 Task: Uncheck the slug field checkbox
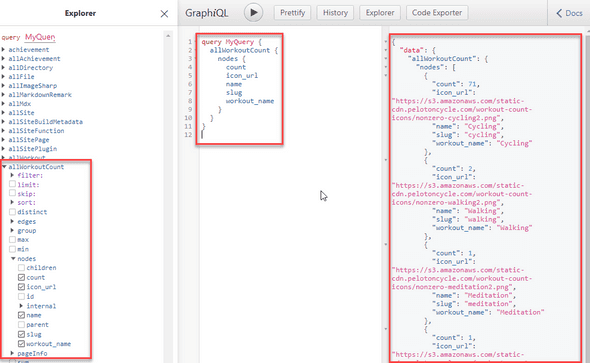coord(21,334)
